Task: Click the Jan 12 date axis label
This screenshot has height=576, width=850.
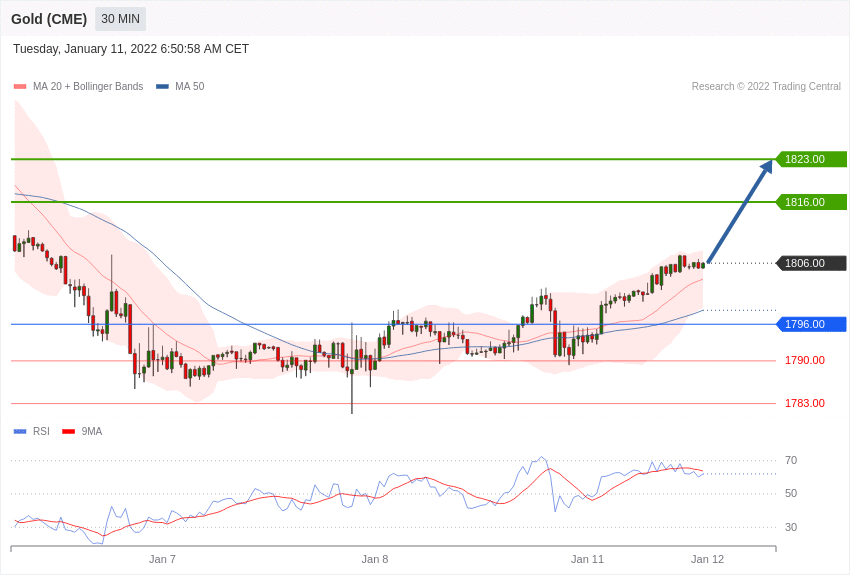Action: coord(707,559)
